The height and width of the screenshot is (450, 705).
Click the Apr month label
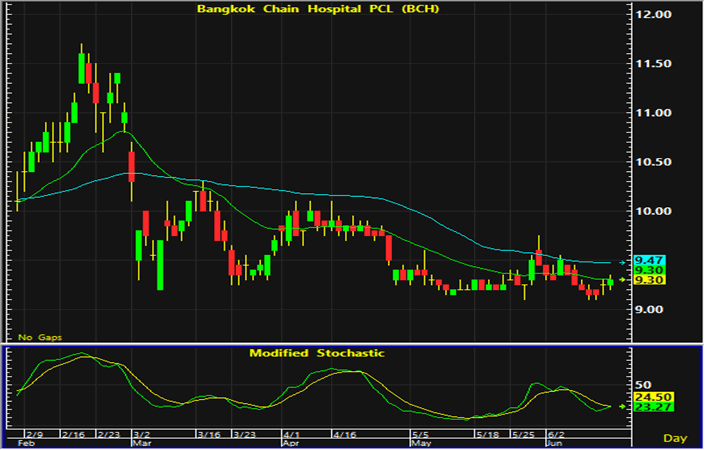pos(290,443)
